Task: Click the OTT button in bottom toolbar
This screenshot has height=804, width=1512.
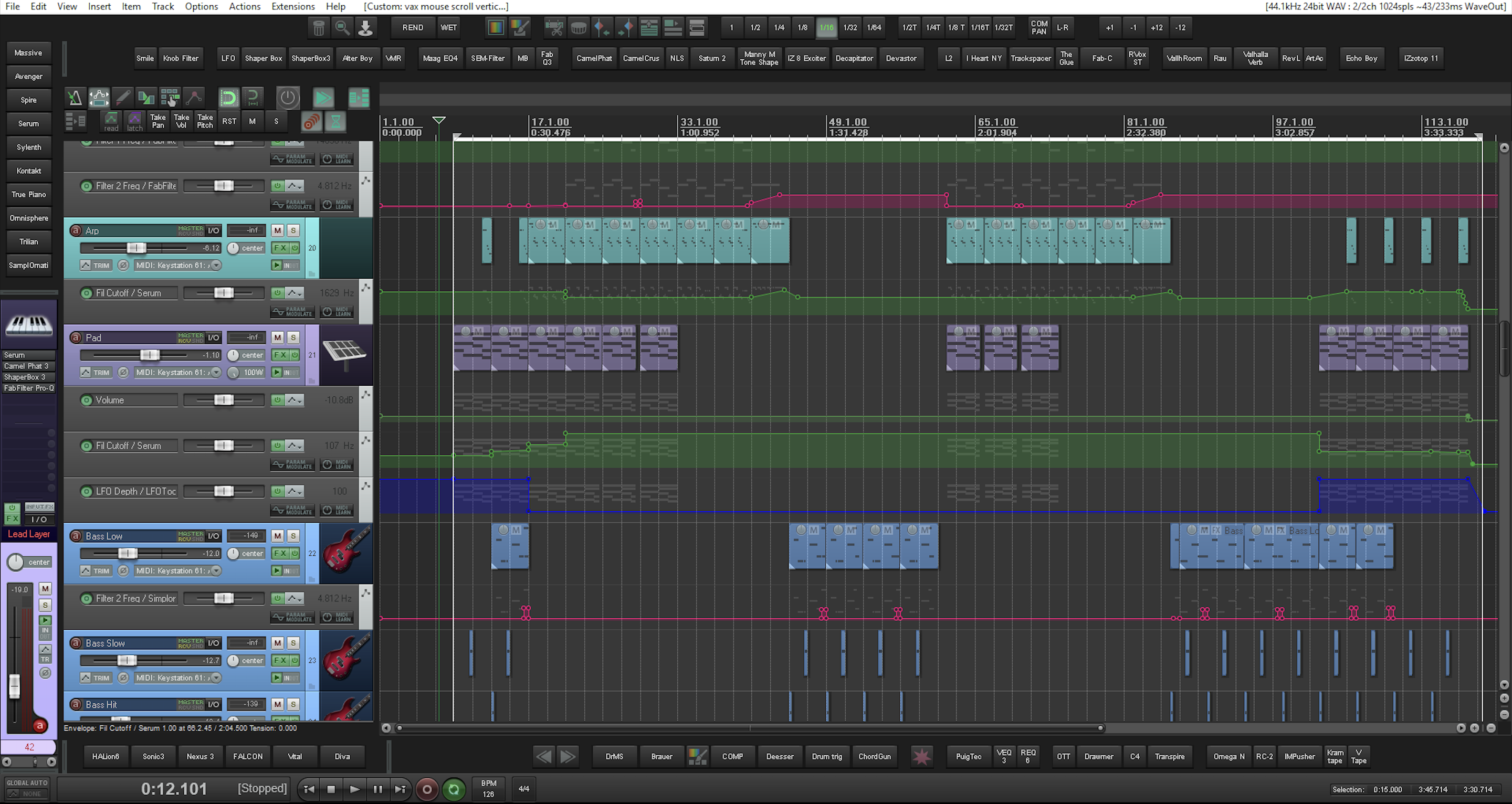Action: pos(1063,756)
